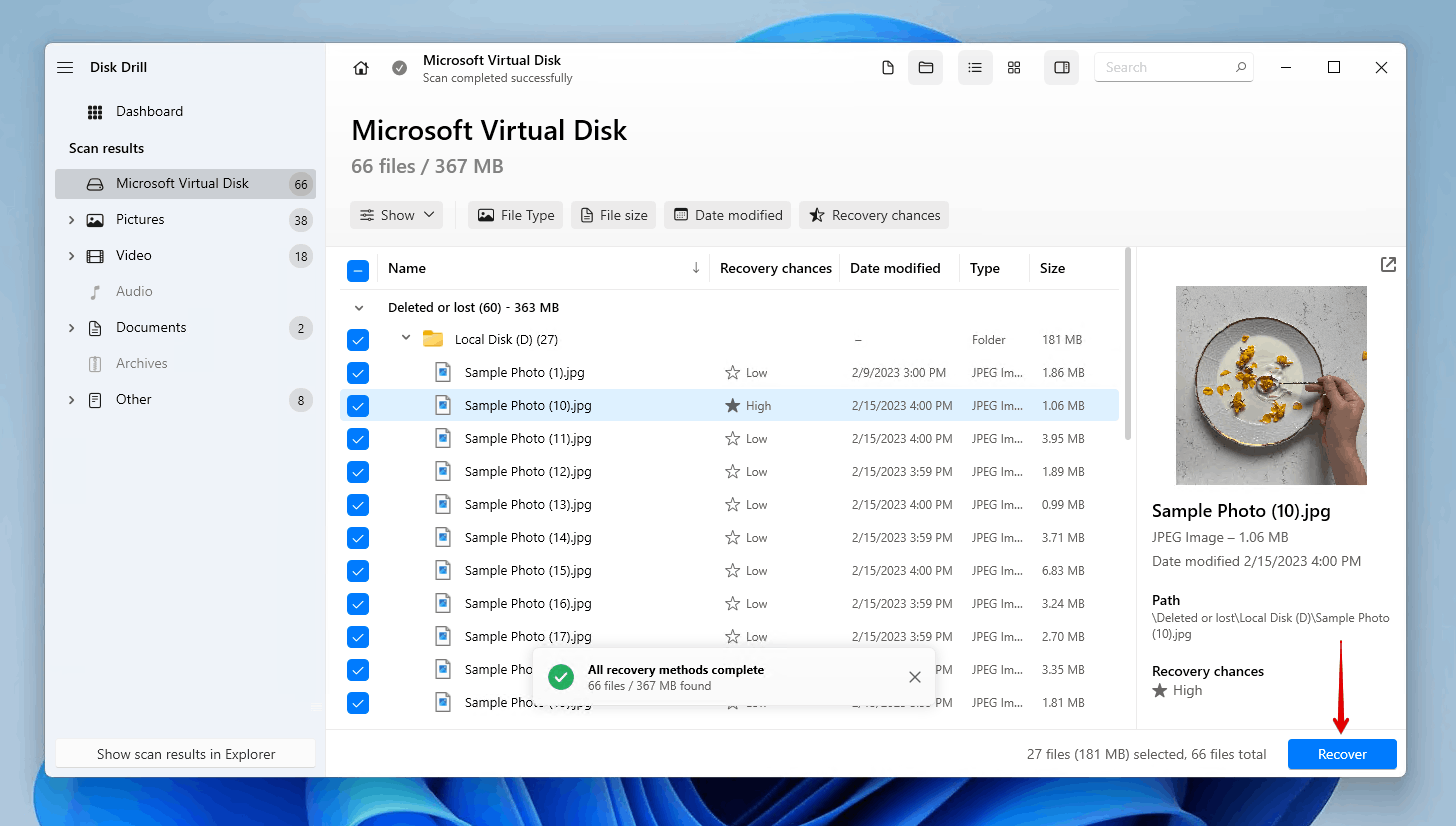Click the scan completed checkmark icon

click(399, 68)
